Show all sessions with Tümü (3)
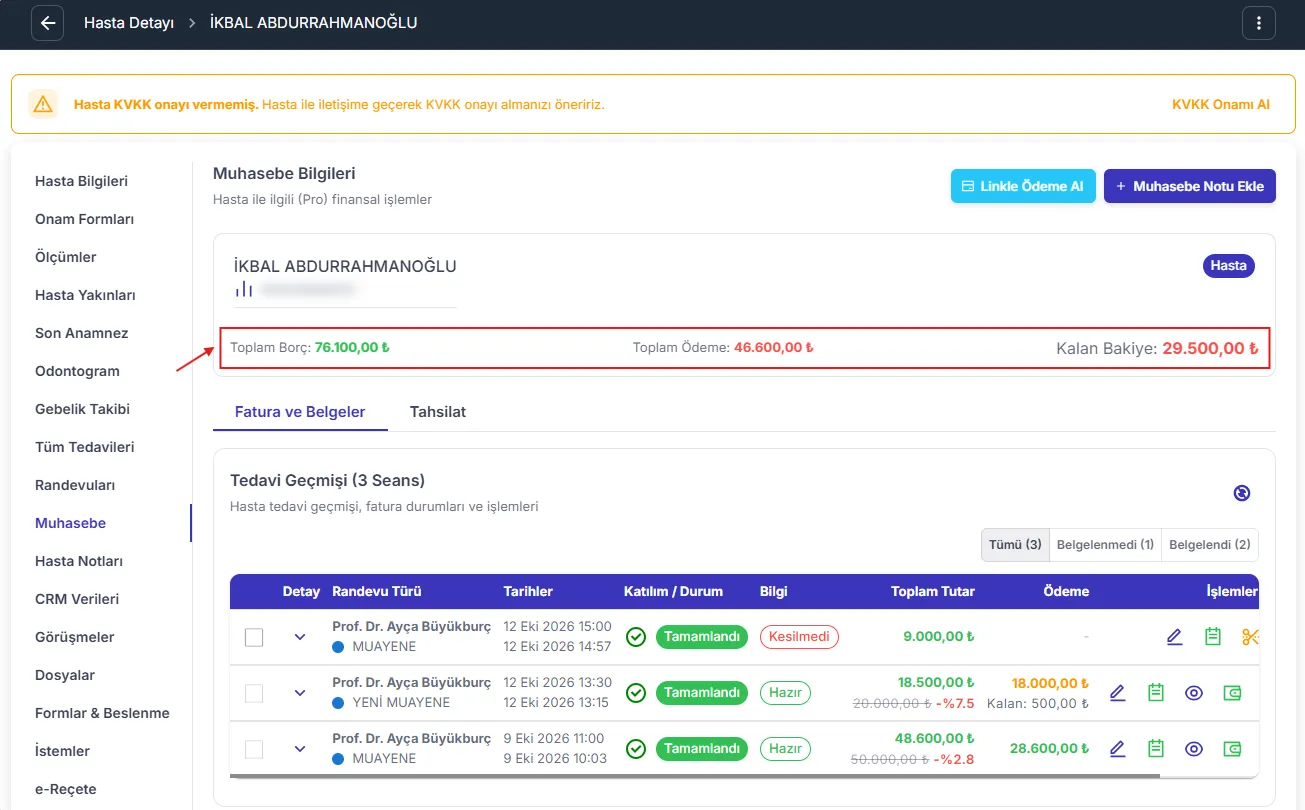Screen dimensions: 1305x810 1015,545
